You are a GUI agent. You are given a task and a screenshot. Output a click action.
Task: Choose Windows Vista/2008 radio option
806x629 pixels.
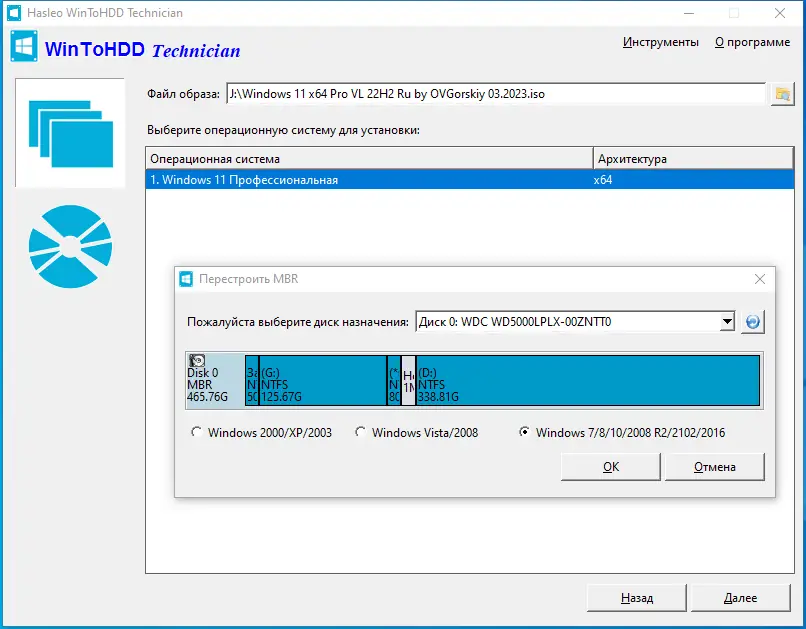point(417,433)
